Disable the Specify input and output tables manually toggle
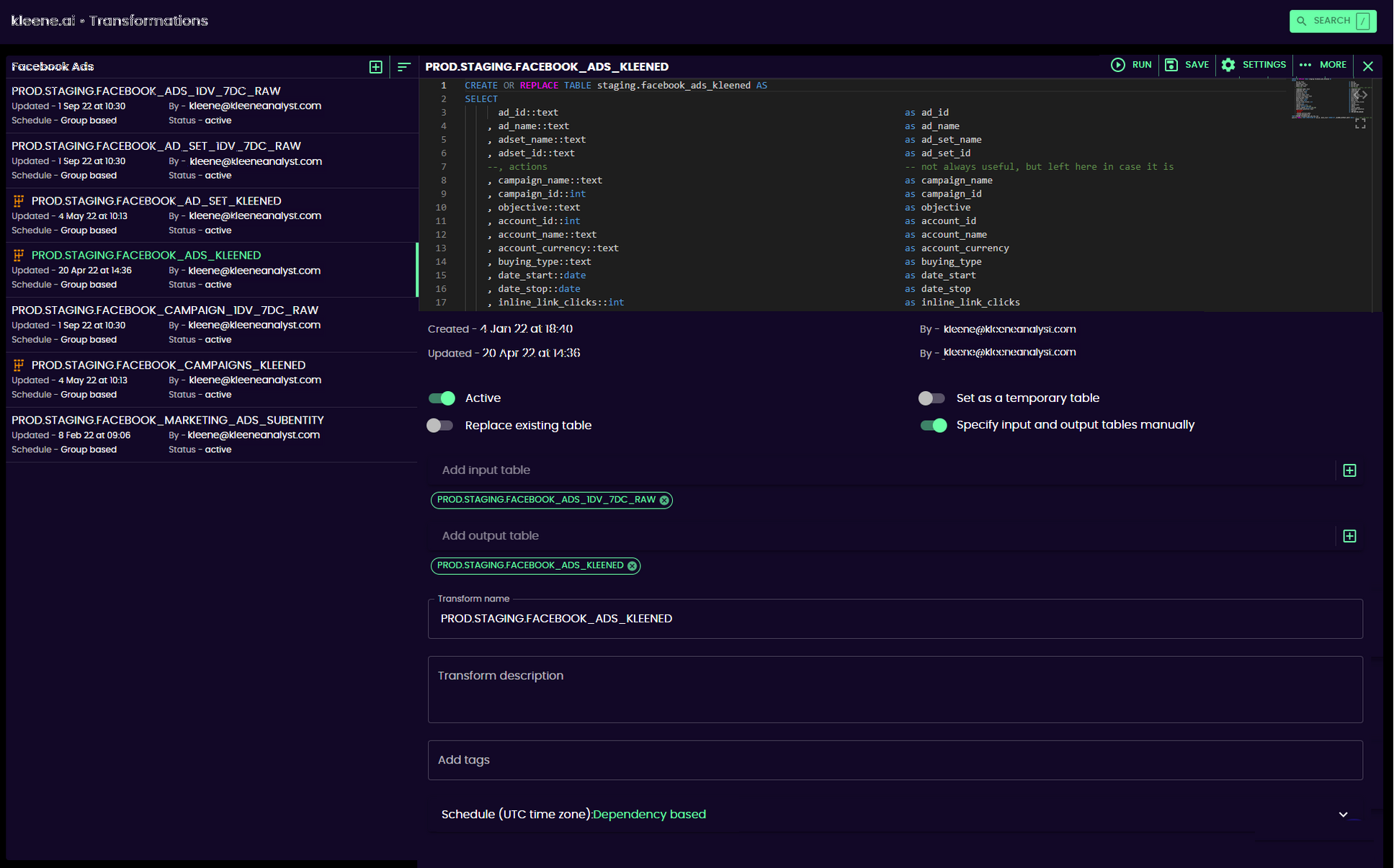 click(x=933, y=426)
